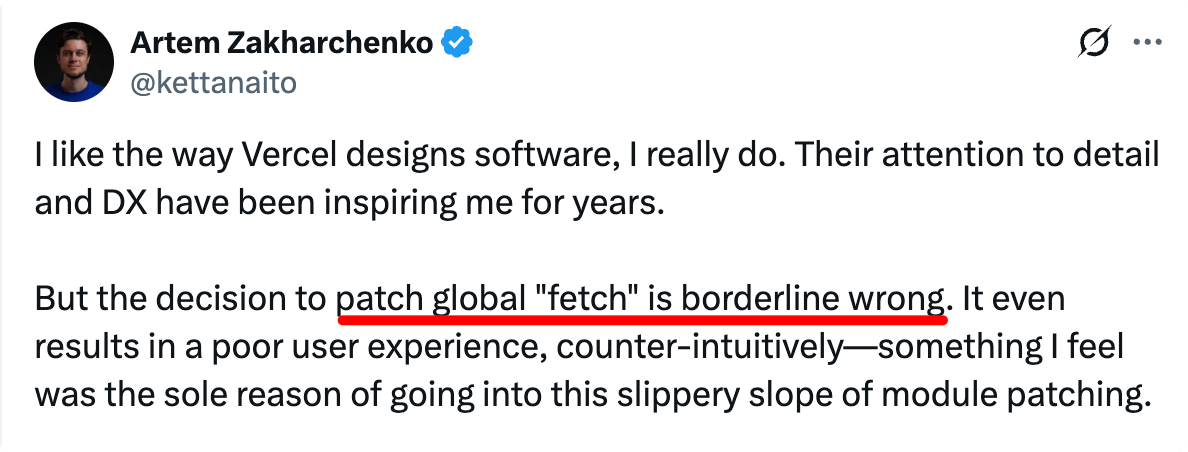Screen dimensions: 1188x452
Task: Click the @kettanaito handle
Action: click(x=214, y=83)
